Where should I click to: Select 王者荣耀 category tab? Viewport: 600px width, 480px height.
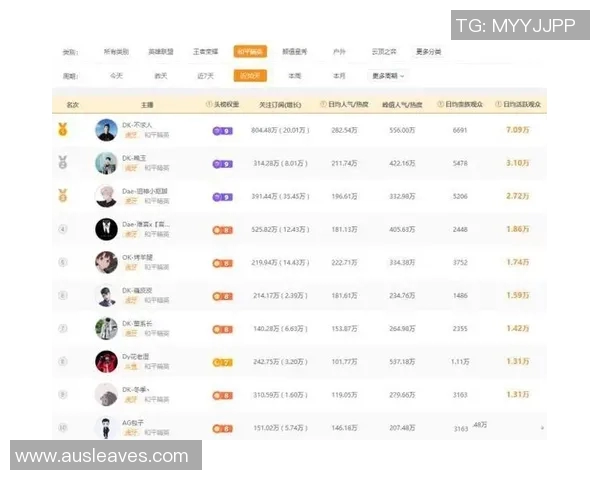pos(205,52)
